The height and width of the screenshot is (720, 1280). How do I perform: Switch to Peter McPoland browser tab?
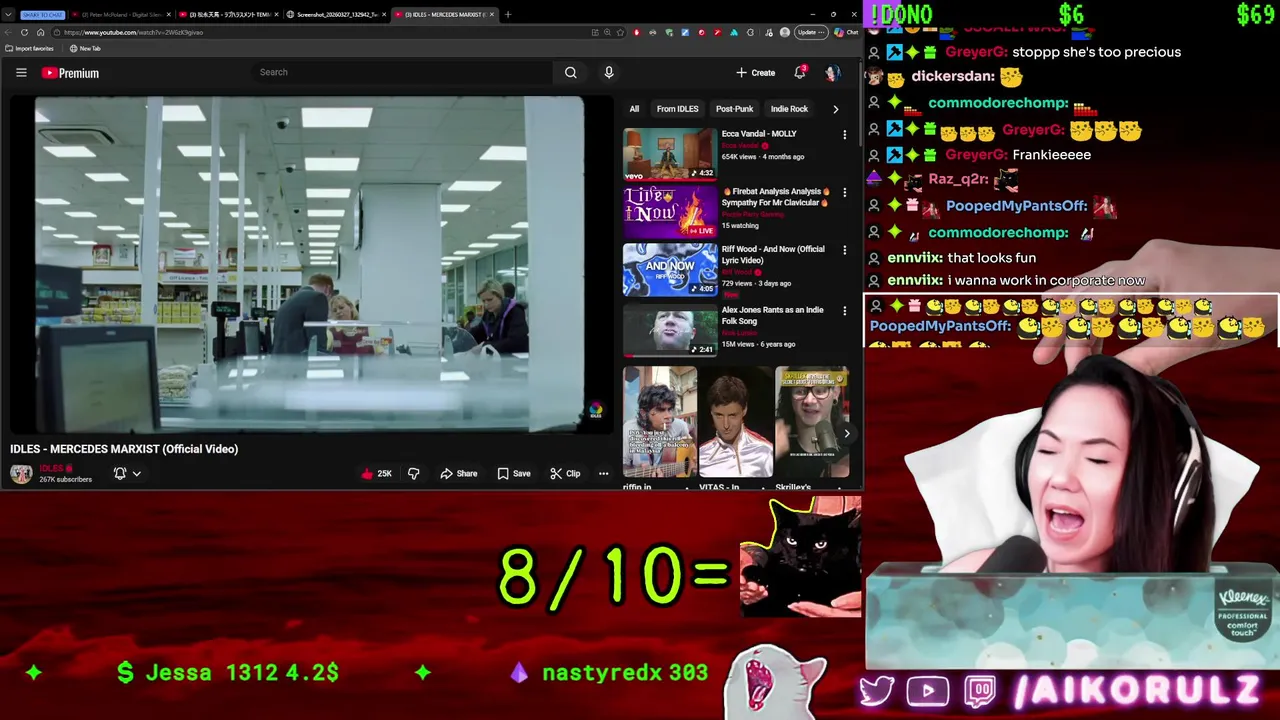[x=120, y=15]
